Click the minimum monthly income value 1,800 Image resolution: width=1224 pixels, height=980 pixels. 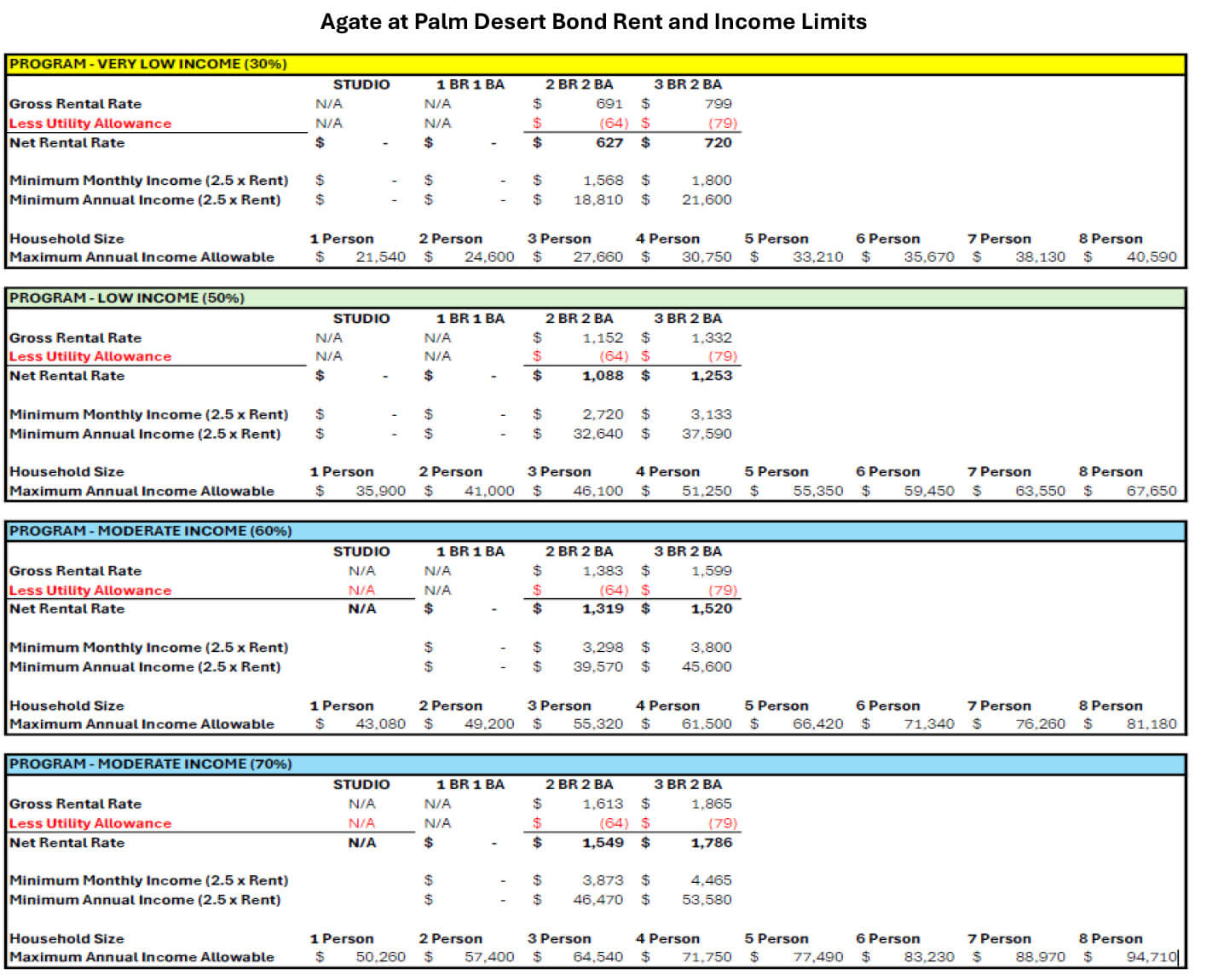tap(711, 181)
